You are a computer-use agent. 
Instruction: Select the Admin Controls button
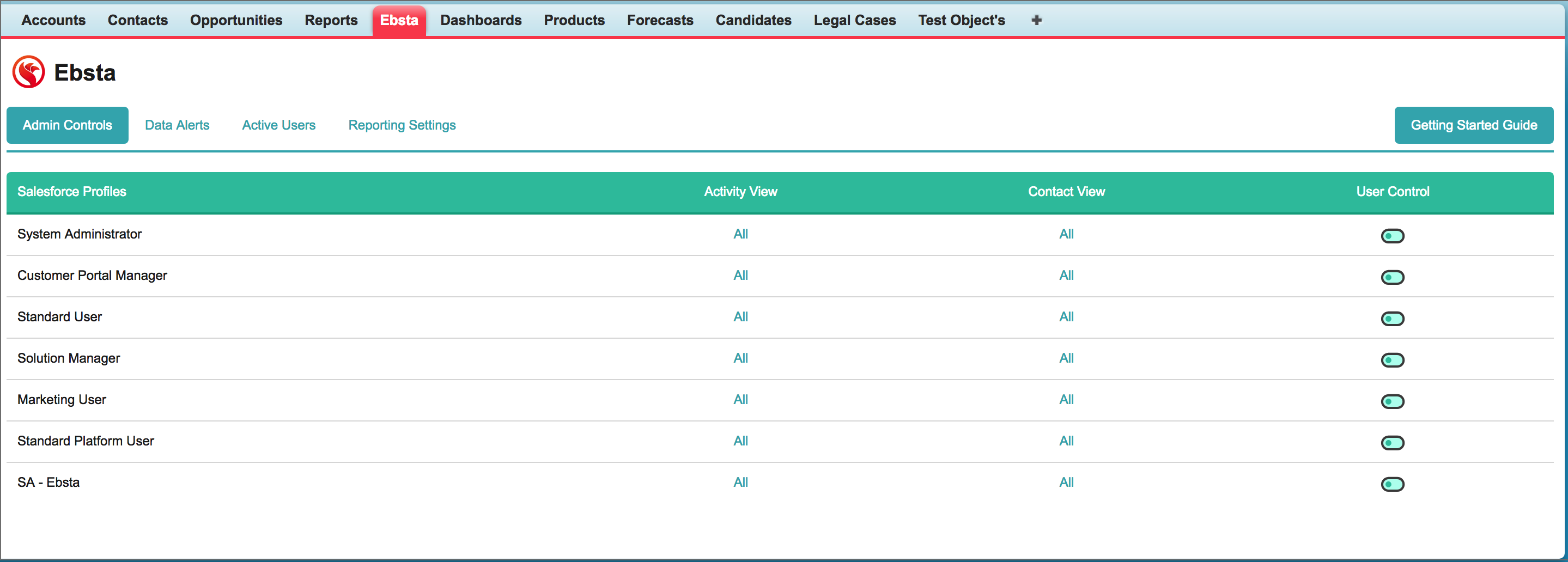(68, 125)
